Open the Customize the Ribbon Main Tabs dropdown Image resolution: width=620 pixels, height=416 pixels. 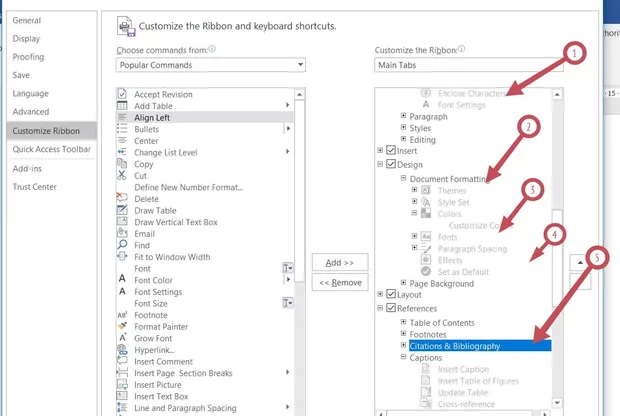coord(469,65)
